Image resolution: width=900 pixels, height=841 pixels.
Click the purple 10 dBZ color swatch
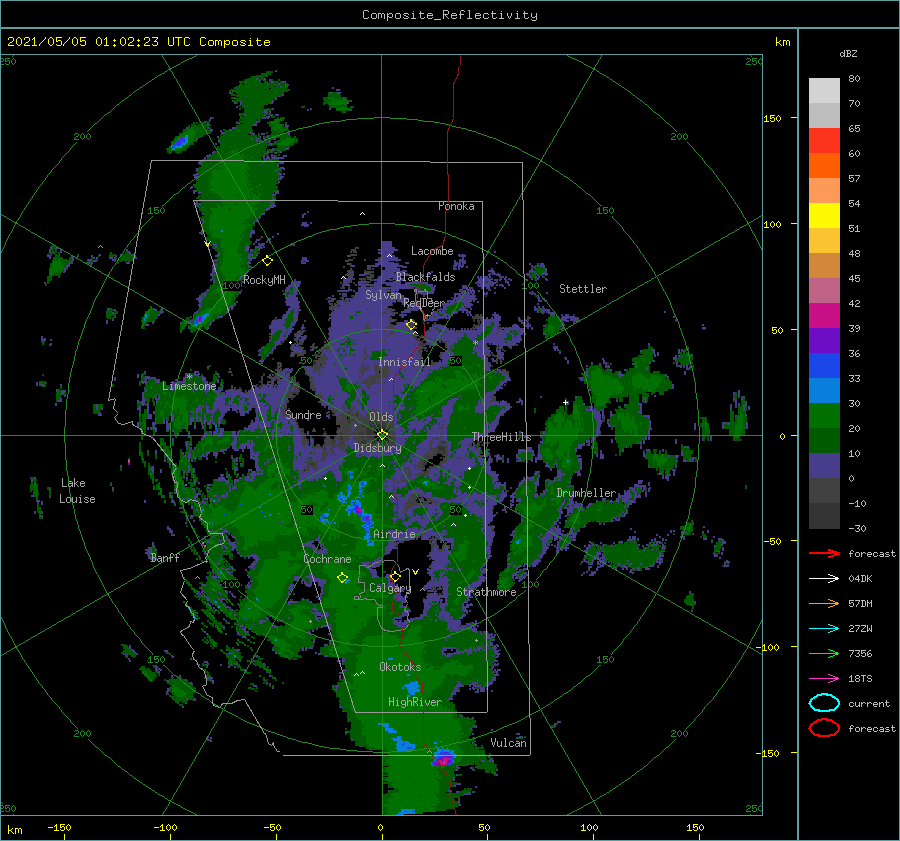[824, 466]
